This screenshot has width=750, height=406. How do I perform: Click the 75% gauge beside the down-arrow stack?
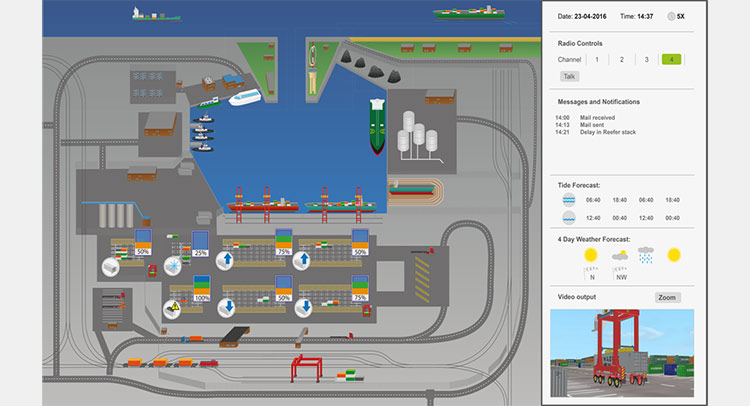[x=360, y=288]
